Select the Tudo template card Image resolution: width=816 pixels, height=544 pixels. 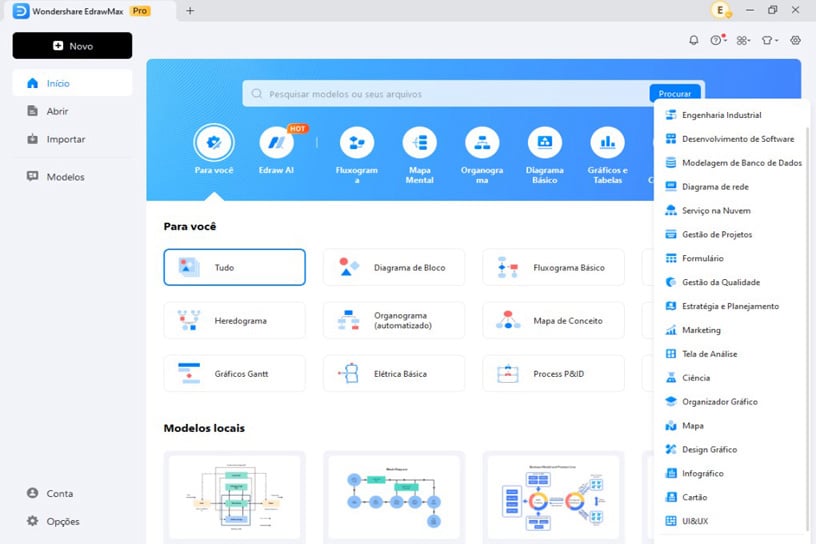click(234, 267)
